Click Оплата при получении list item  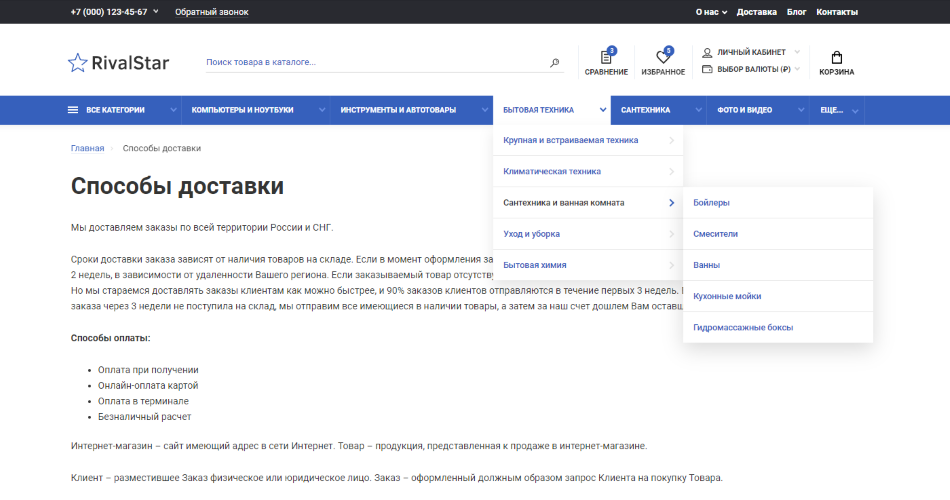[148, 370]
